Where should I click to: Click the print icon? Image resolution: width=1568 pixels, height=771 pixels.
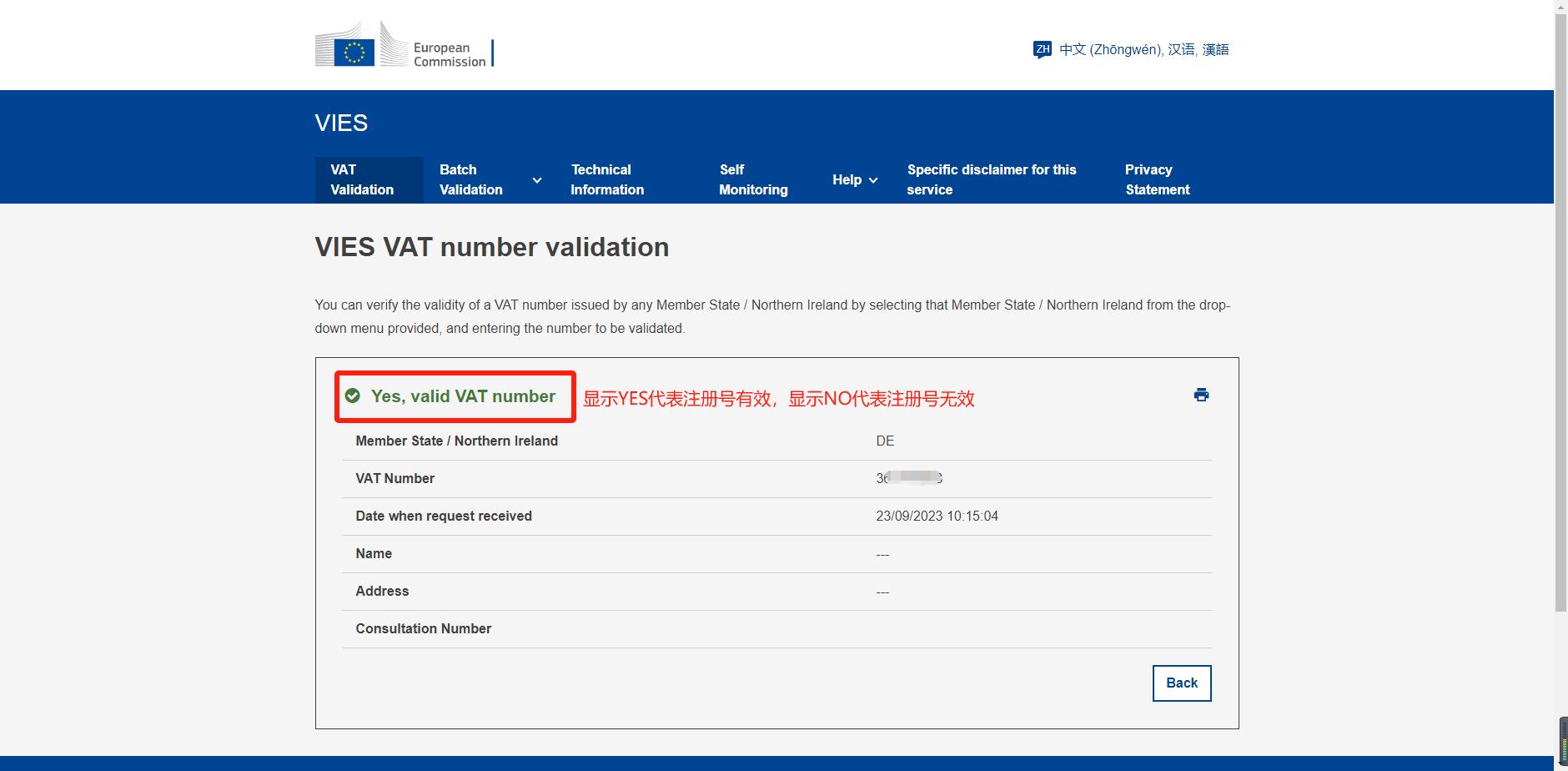tap(1201, 395)
